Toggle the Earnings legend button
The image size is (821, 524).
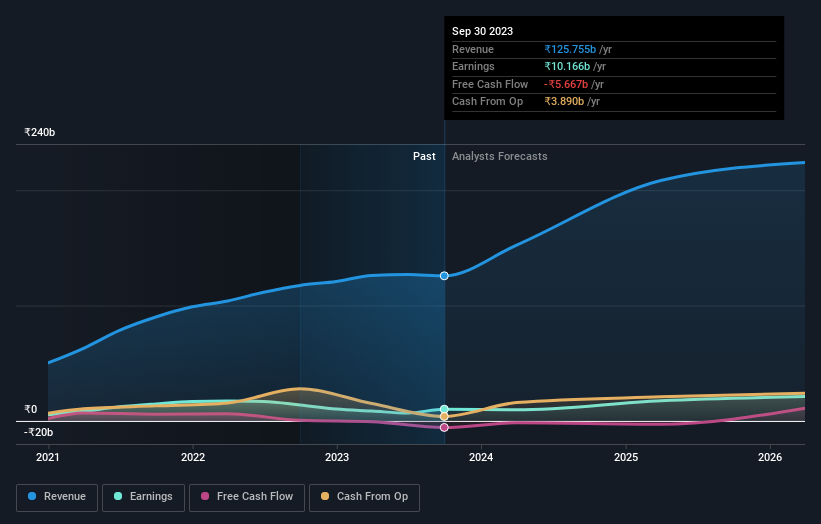(143, 497)
